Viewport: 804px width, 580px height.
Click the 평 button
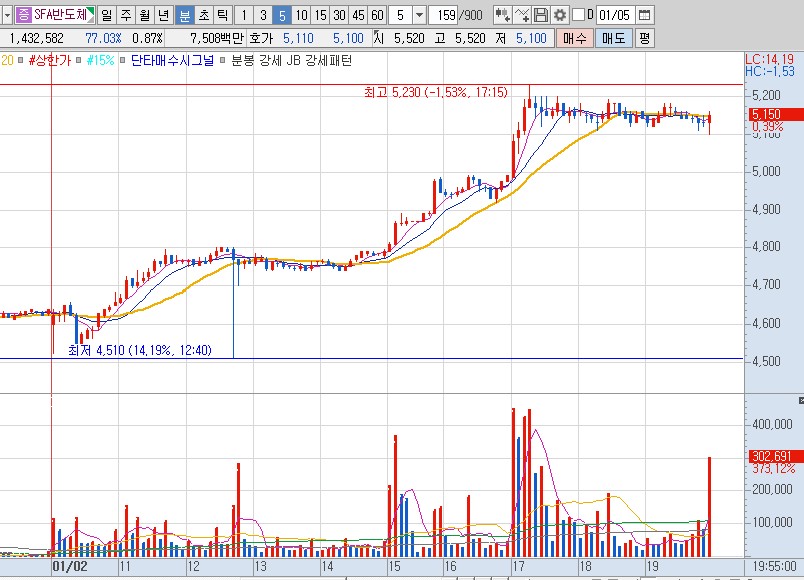tap(645, 38)
